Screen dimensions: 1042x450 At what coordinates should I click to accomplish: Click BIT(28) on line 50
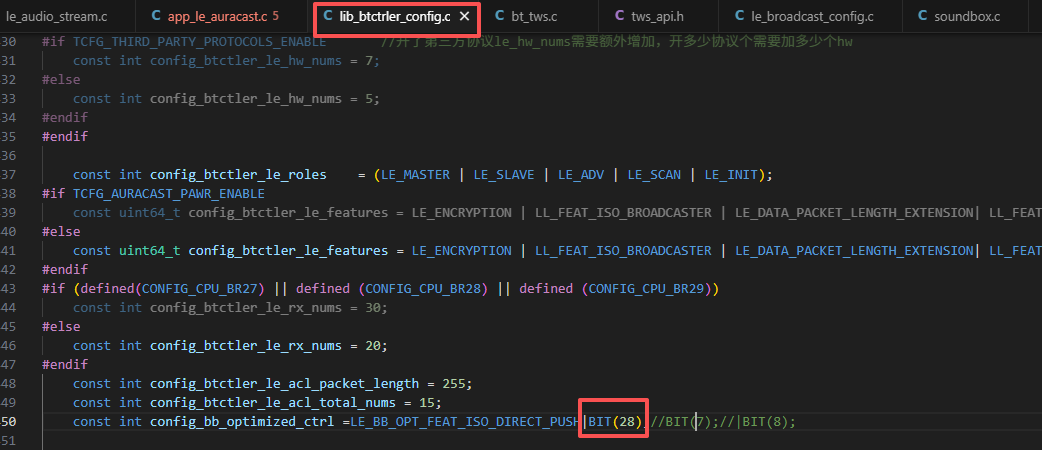click(616, 421)
